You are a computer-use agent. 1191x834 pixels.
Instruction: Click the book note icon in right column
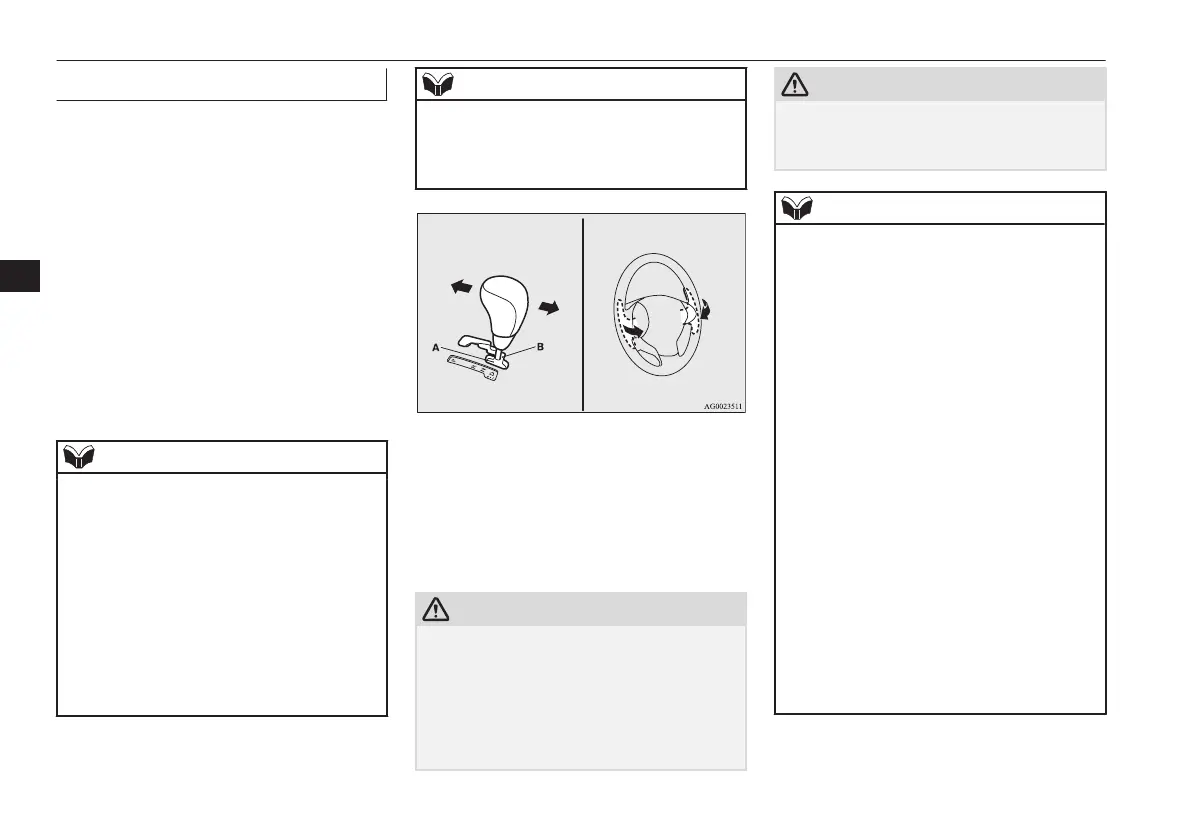point(797,208)
